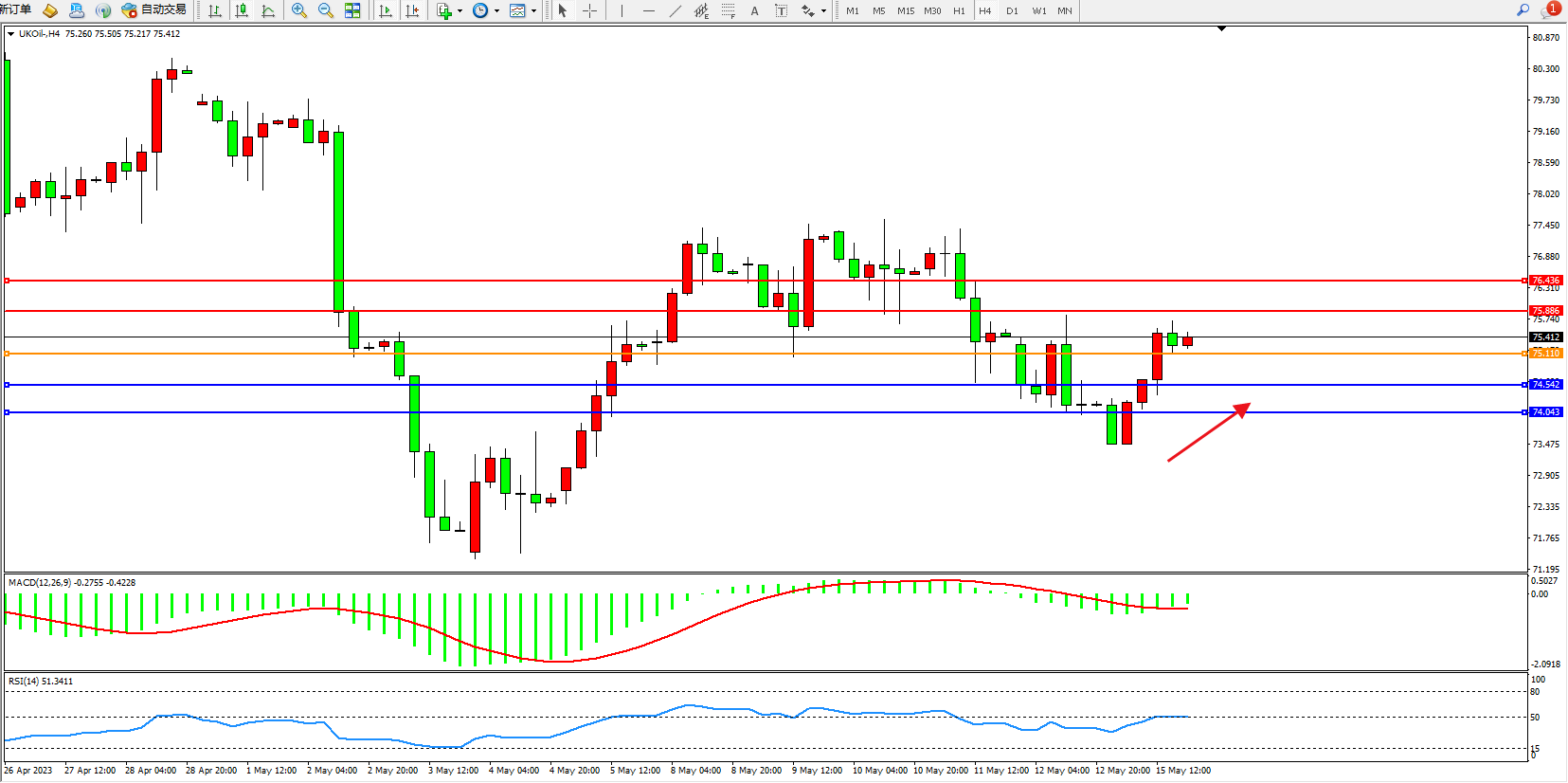Choose the Fibonacci retracement tool

tap(728, 10)
